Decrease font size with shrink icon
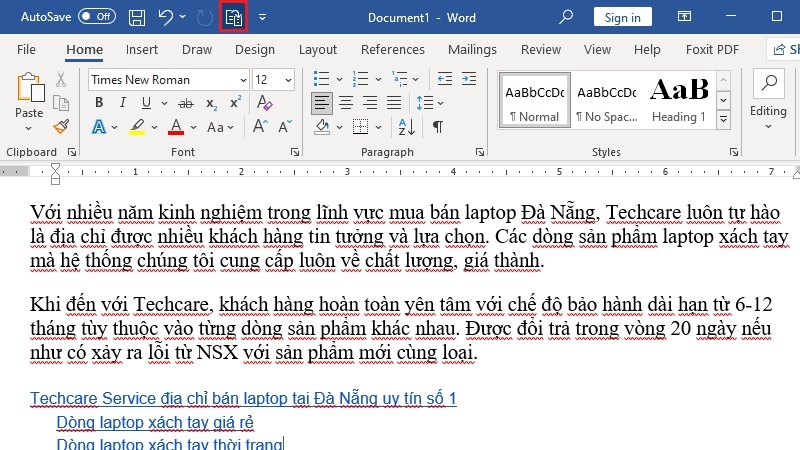The height and width of the screenshot is (450, 800). (x=285, y=126)
